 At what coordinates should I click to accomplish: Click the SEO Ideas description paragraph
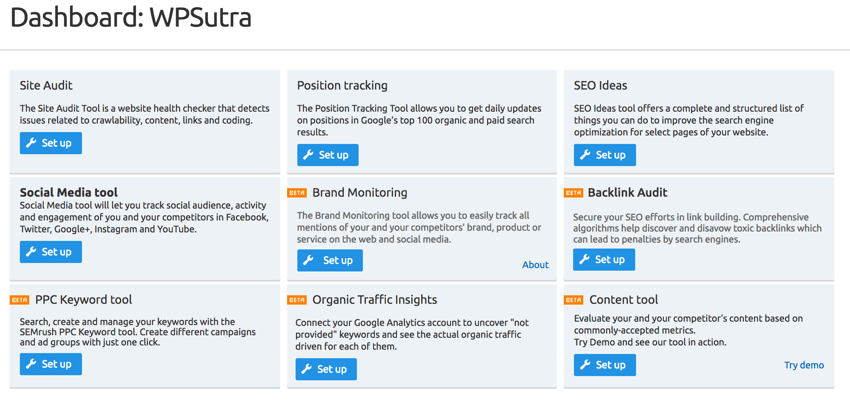[689, 120]
